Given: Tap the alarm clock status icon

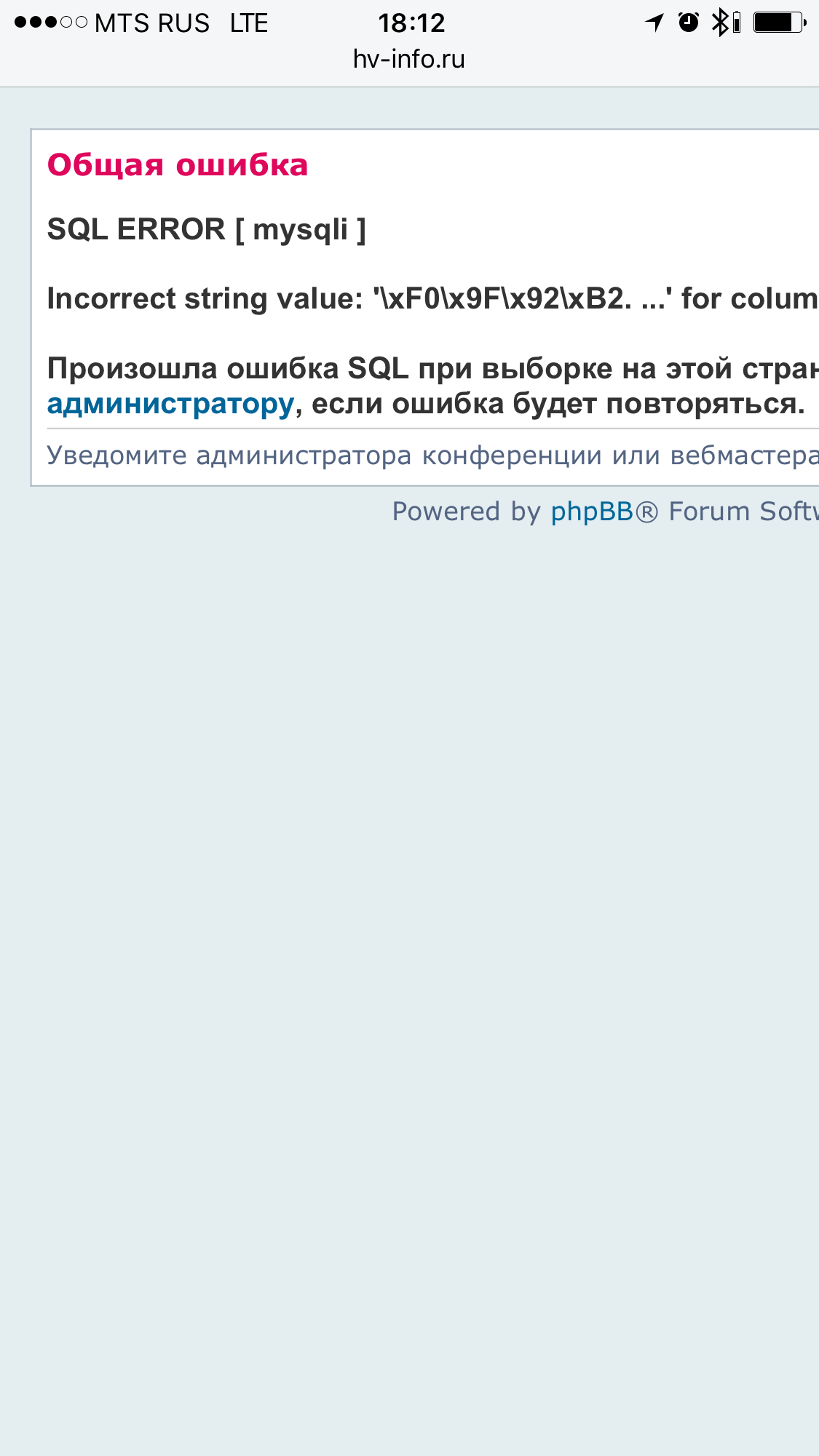Looking at the screenshot, I should [688, 23].
